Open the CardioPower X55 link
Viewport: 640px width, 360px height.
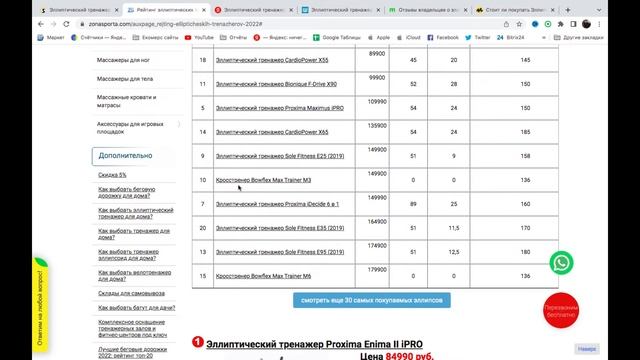tap(272, 60)
